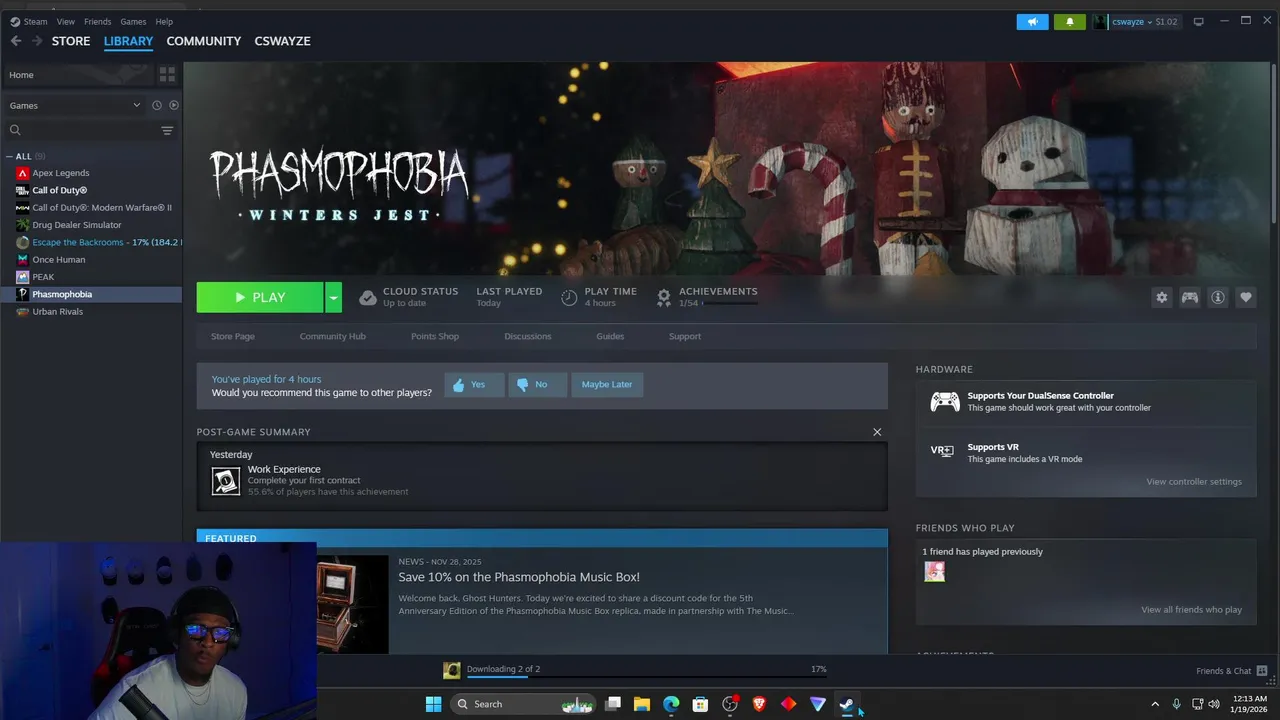Open Brave browser from taskbar
The width and height of the screenshot is (1280, 720).
[x=759, y=704]
